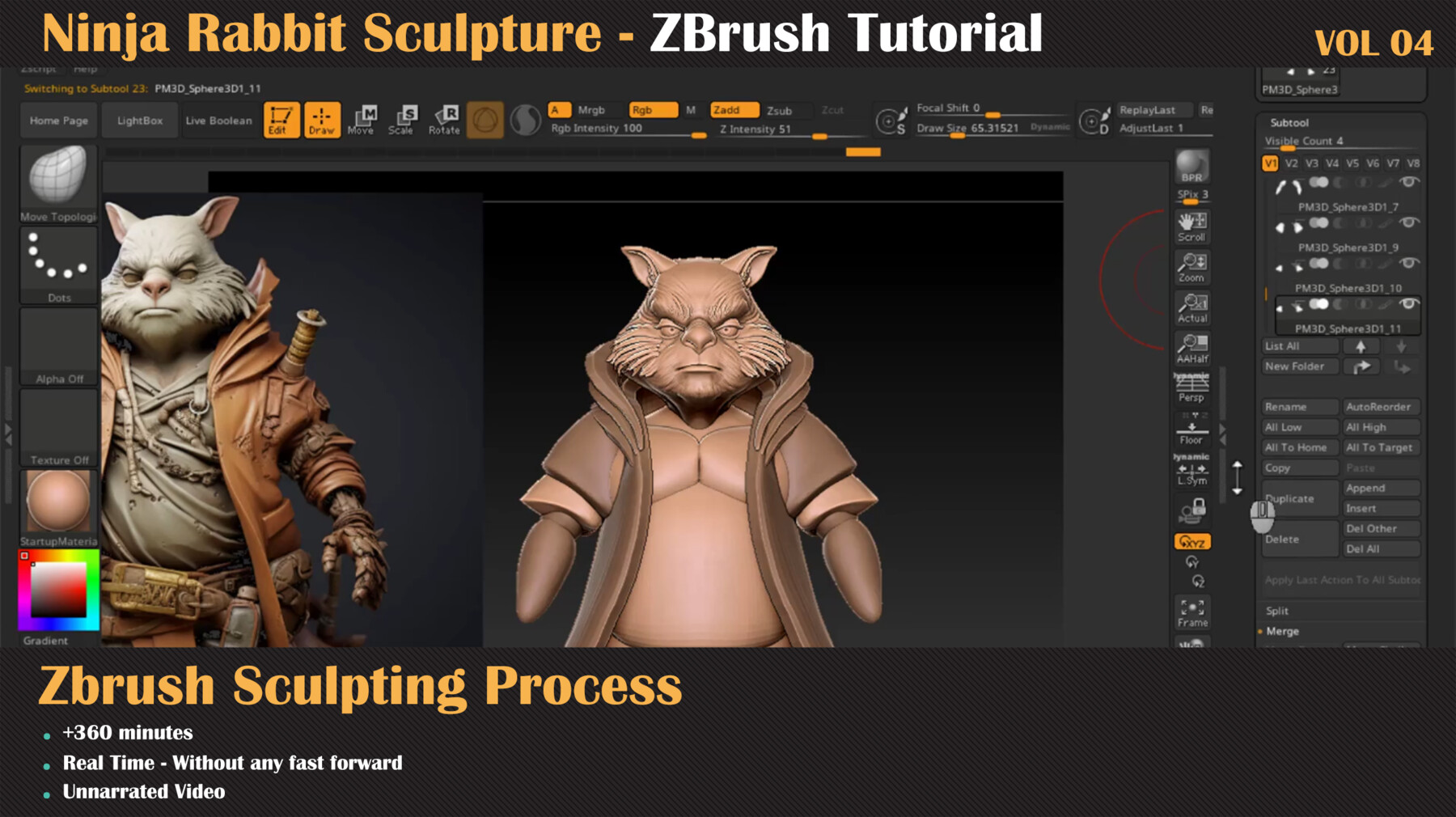1456x817 pixels.
Task: Click the AAHalf view icon
Action: tap(1192, 348)
